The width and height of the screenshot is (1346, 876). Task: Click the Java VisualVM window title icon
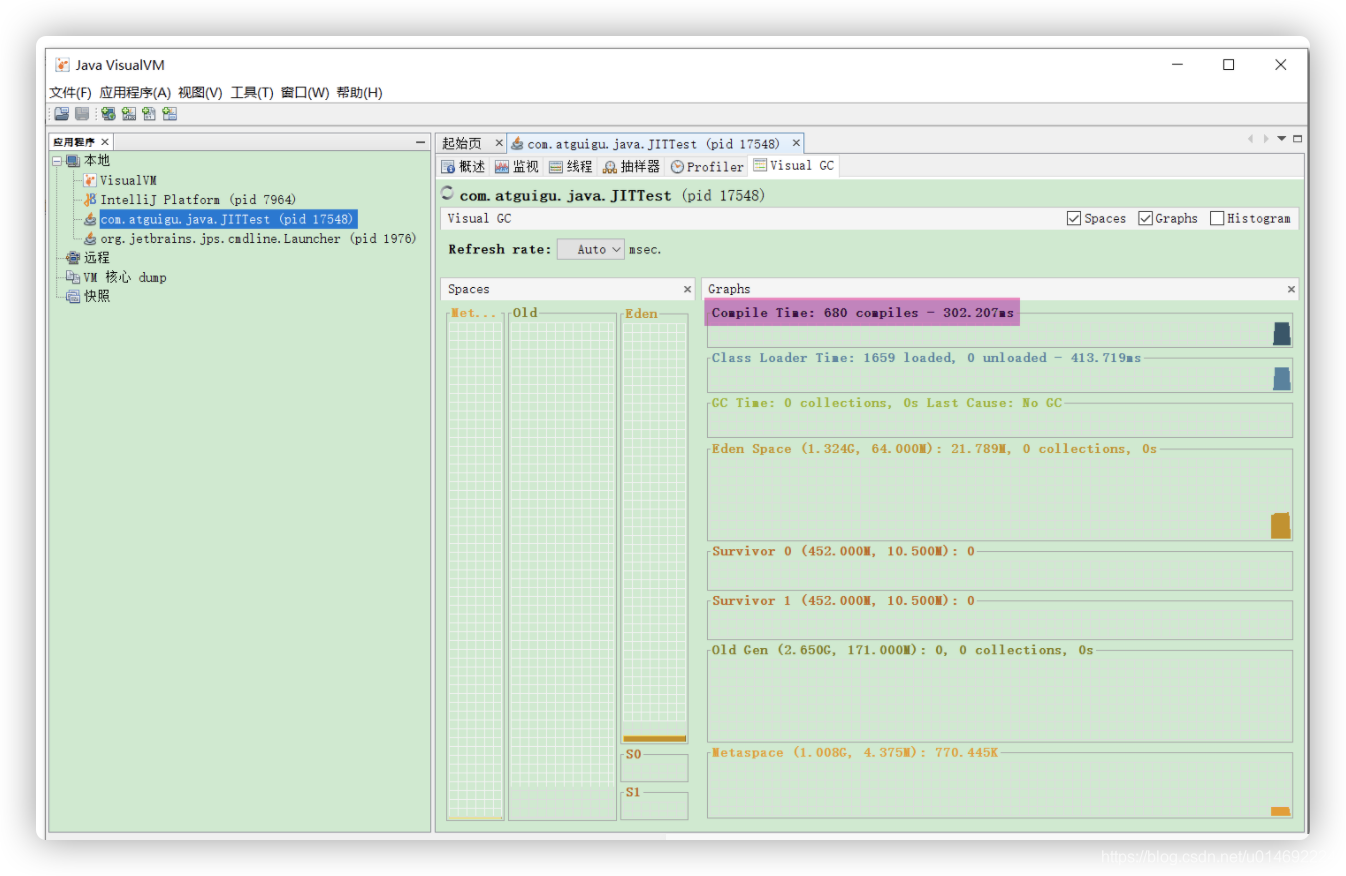(x=62, y=65)
